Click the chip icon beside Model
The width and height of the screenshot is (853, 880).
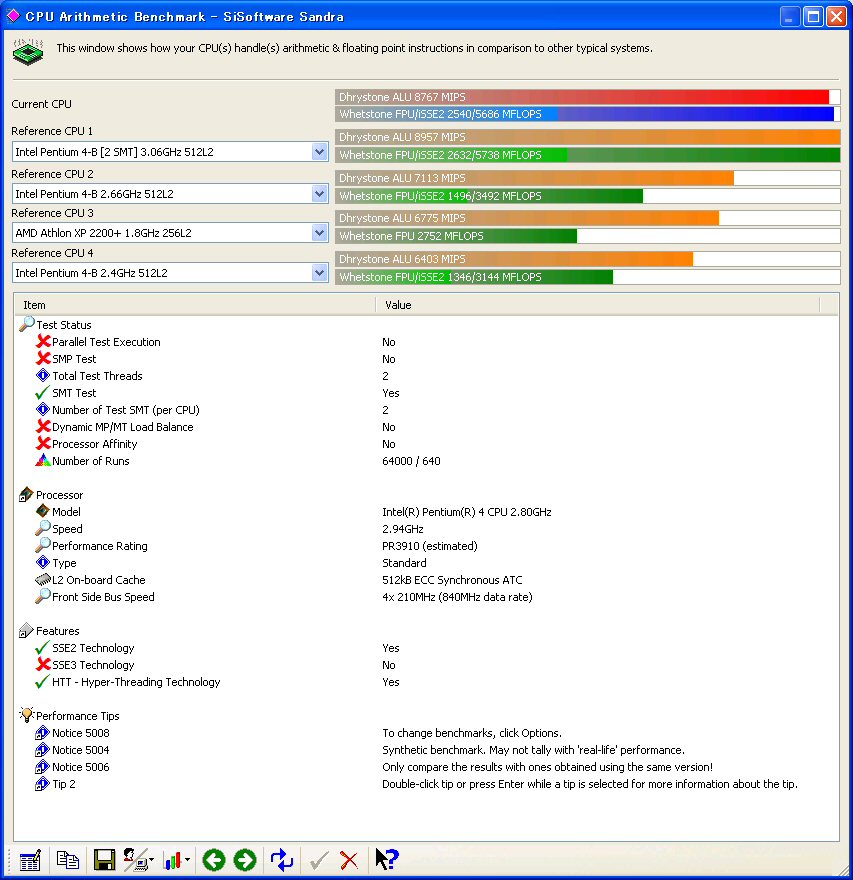click(43, 511)
